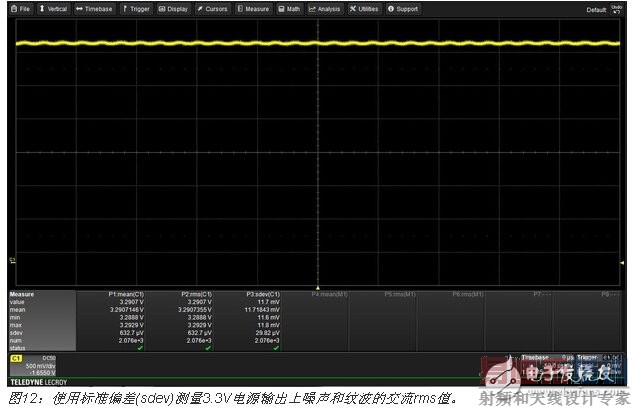Click the P2 mean value 3.2907355 V
Viewport: 633px width, 408px height.
pyautogui.click(x=195, y=310)
